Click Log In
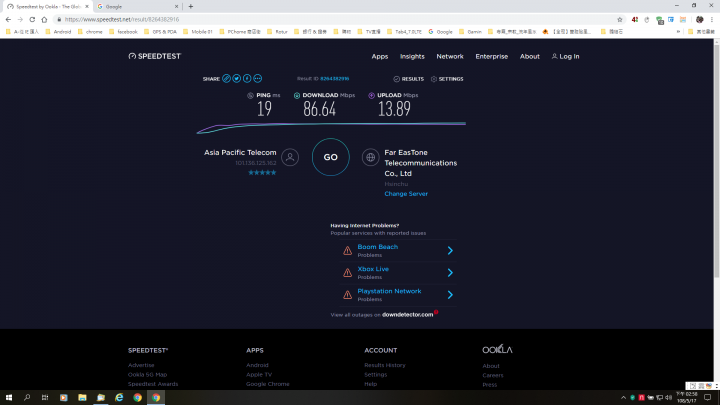The width and height of the screenshot is (720, 405). pos(565,56)
